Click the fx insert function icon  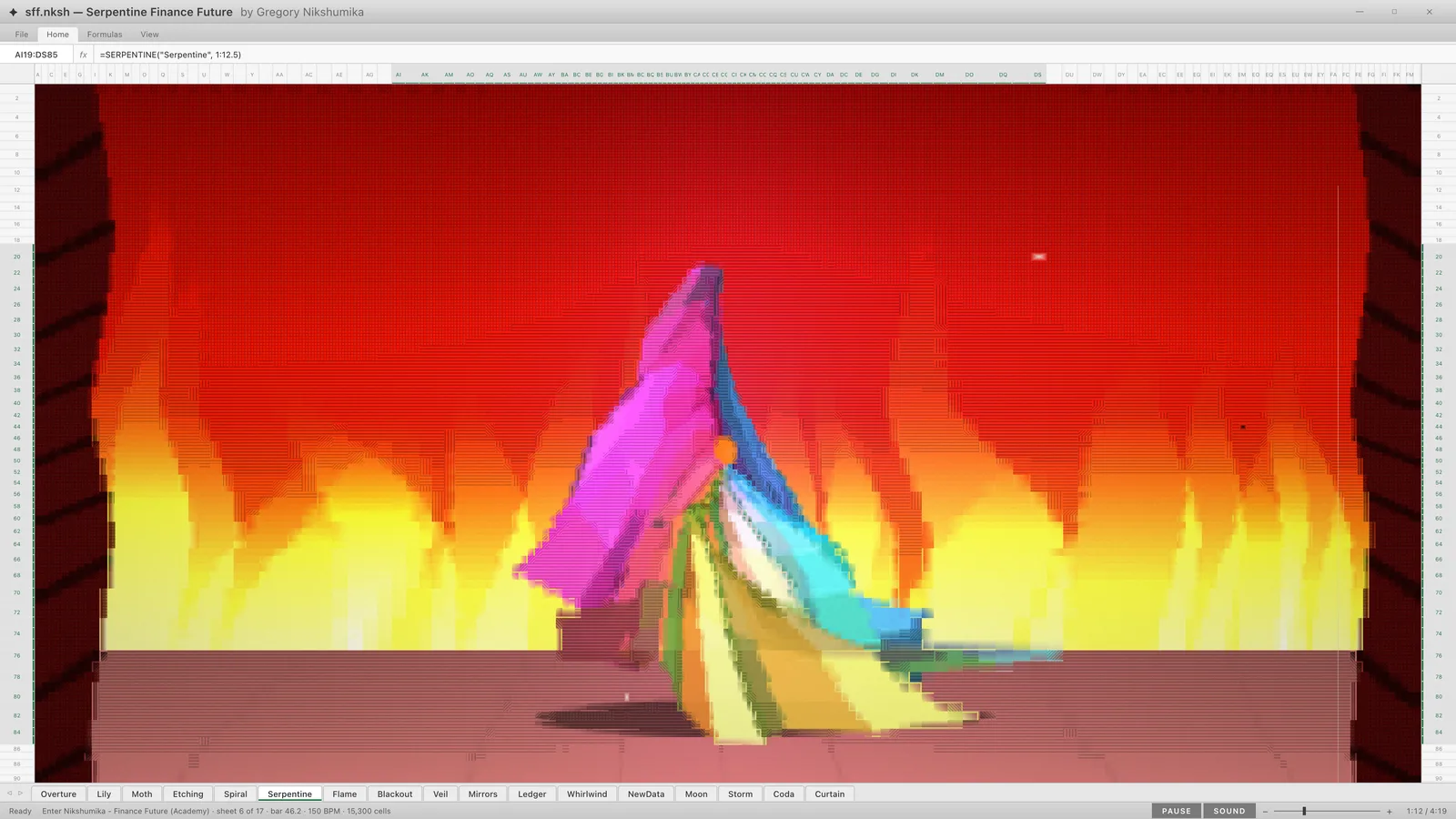[83, 55]
